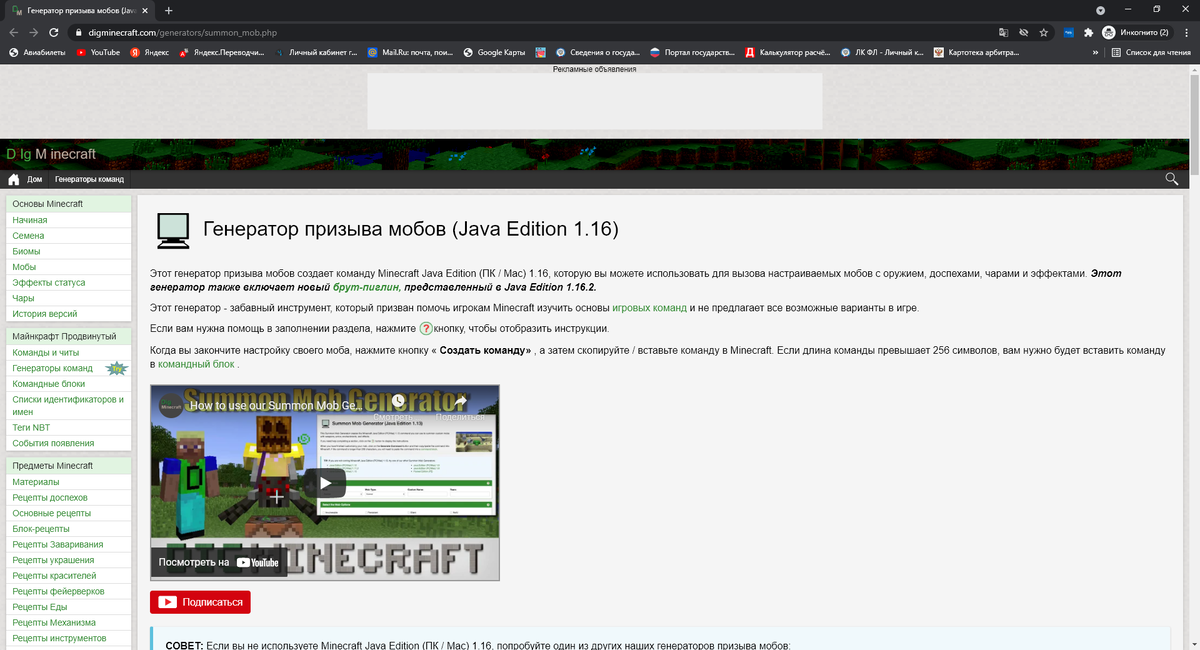Image resolution: width=1200 pixels, height=650 pixels.
Task: Play the Summon Mob Generator video
Action: (325, 482)
